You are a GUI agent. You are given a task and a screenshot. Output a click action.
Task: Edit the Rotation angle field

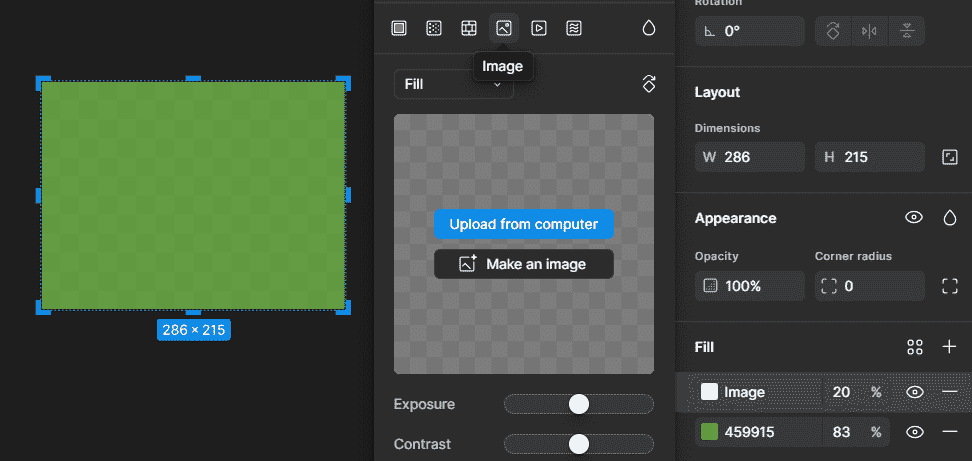point(749,31)
